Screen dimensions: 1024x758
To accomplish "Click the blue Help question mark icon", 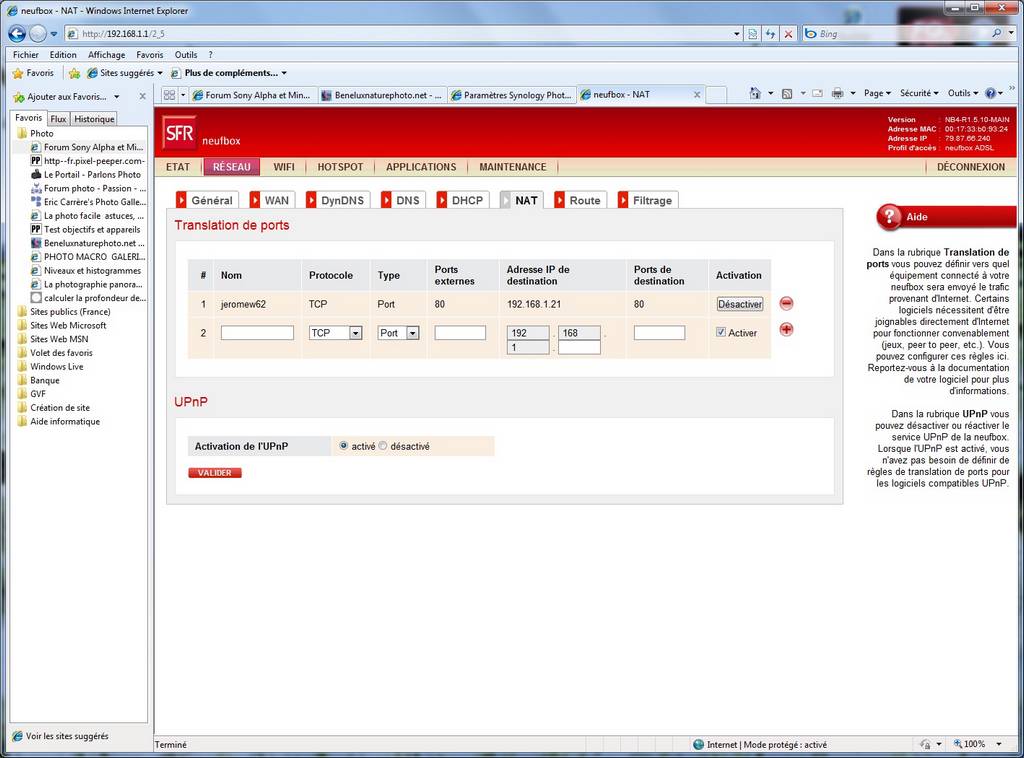I will pos(990,93).
